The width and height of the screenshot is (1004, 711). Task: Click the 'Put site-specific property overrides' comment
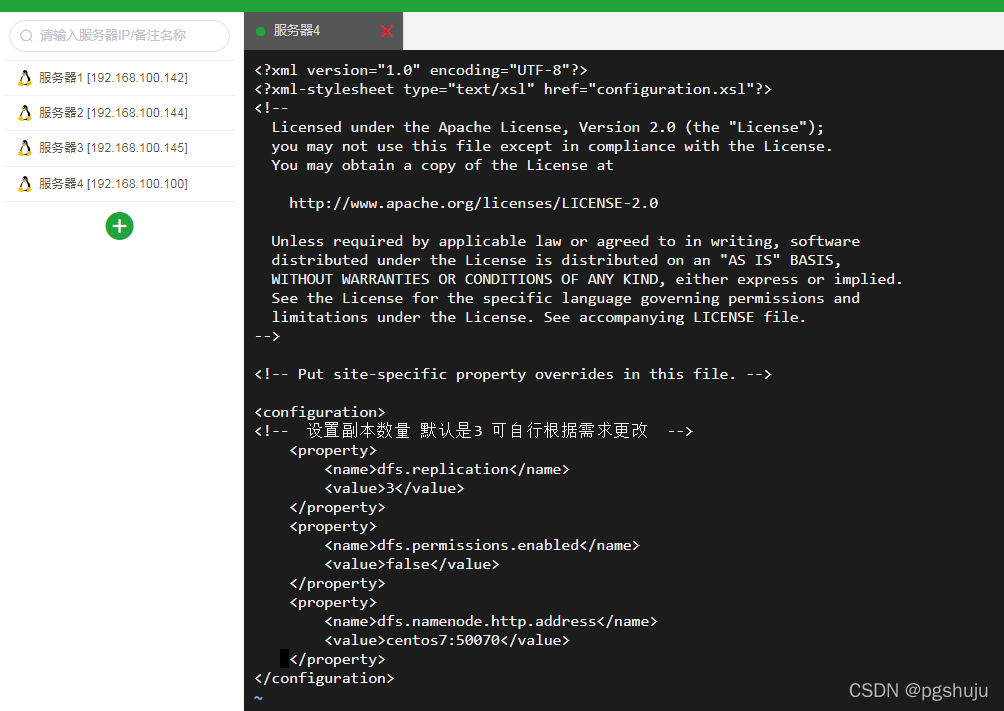click(513, 374)
